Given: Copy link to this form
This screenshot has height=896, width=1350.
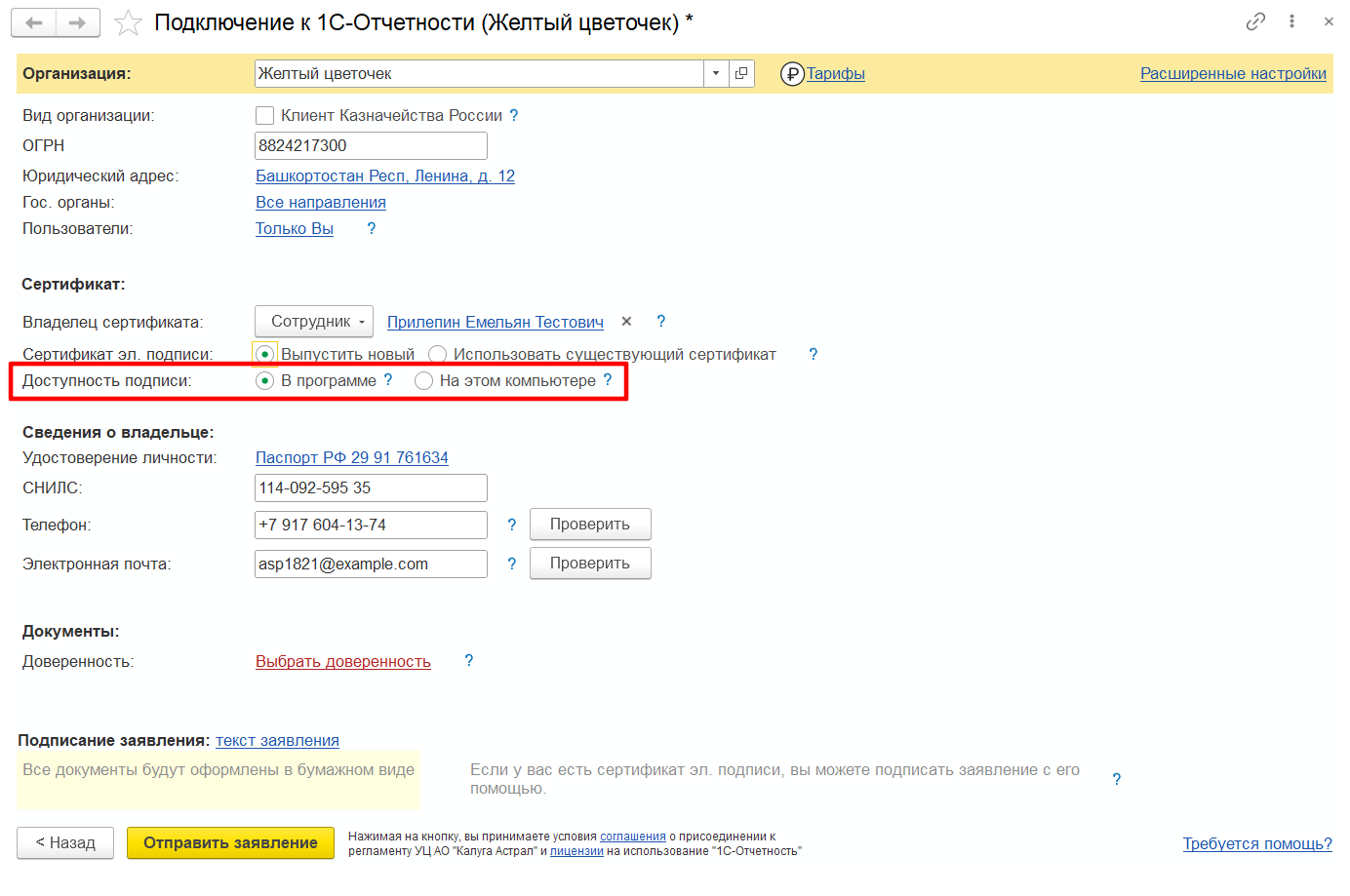Looking at the screenshot, I should [x=1255, y=21].
